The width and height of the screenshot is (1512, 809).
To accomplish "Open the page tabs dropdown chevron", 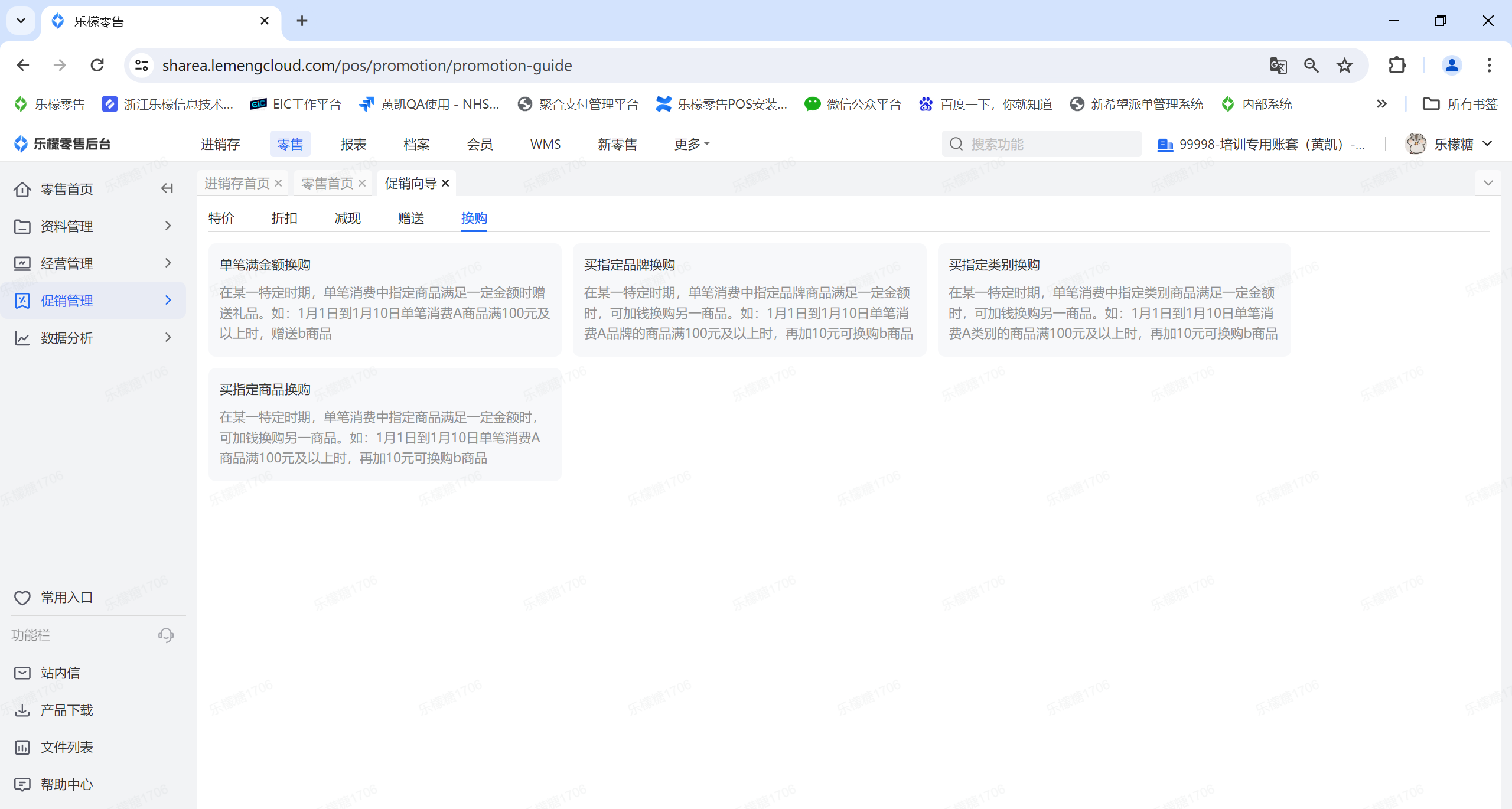I will pos(1488,183).
